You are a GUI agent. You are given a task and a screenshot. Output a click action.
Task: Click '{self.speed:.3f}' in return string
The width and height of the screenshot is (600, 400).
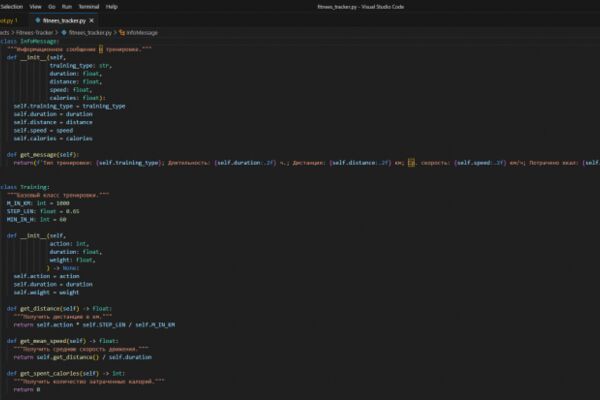point(480,163)
